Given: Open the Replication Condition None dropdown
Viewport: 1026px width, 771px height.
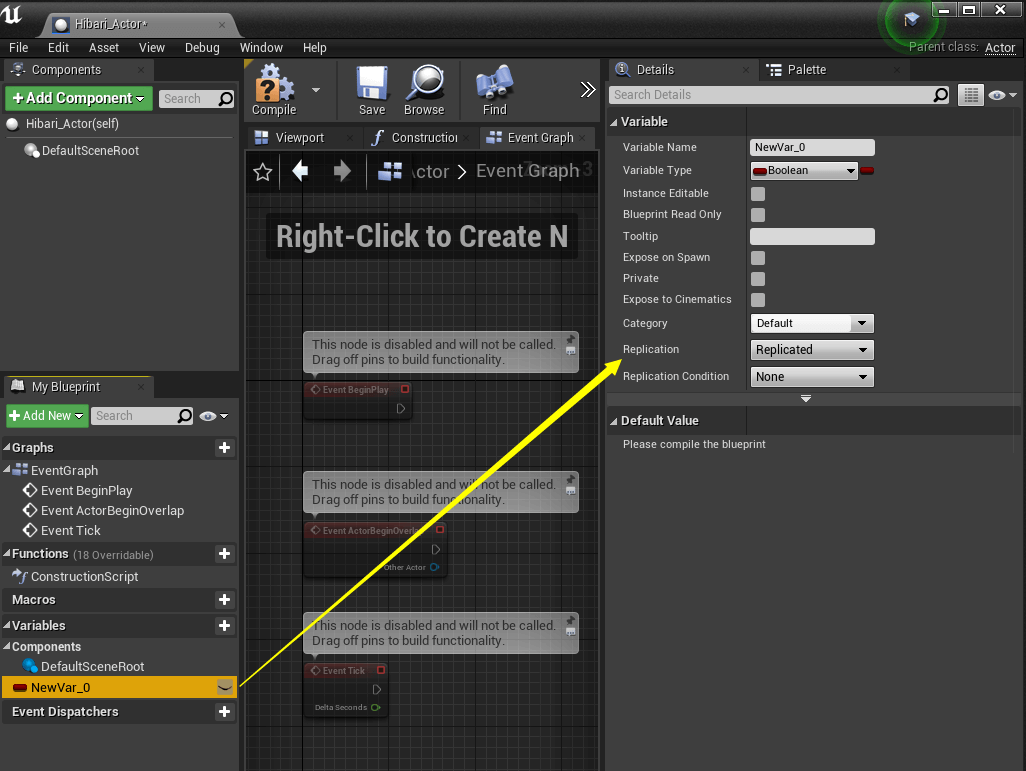Looking at the screenshot, I should point(812,377).
